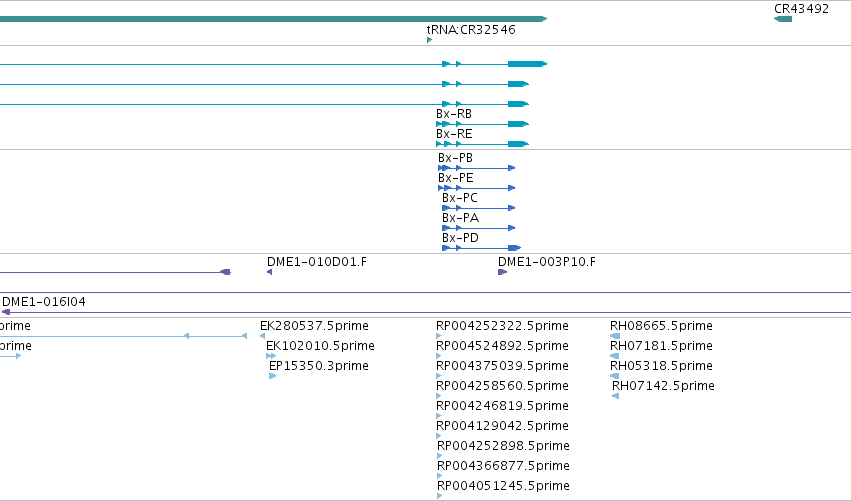Select the RP004524892.5prime label
Screen dimensions: 851x501
(x=503, y=346)
